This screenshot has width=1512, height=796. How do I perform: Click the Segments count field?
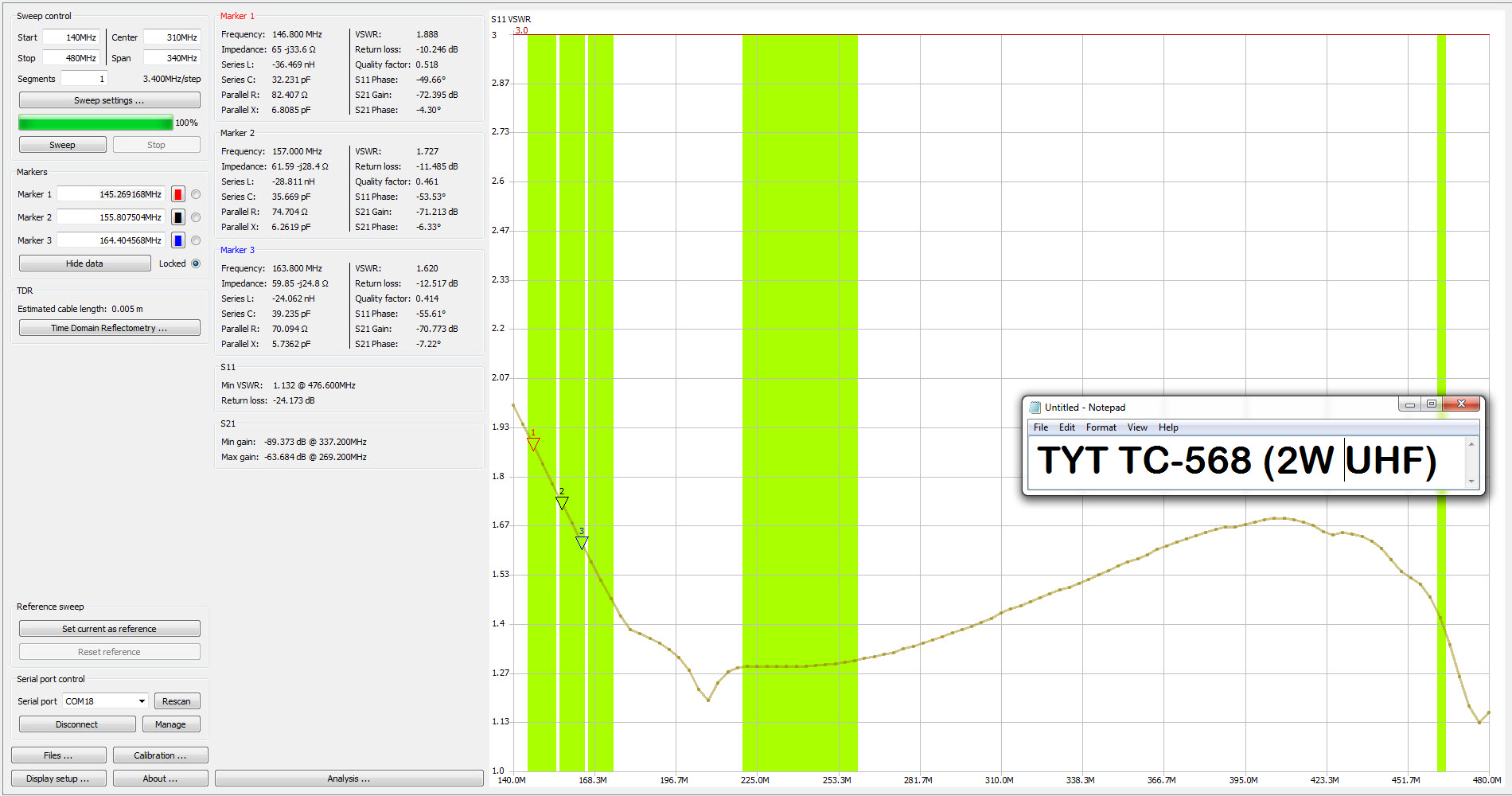84,79
